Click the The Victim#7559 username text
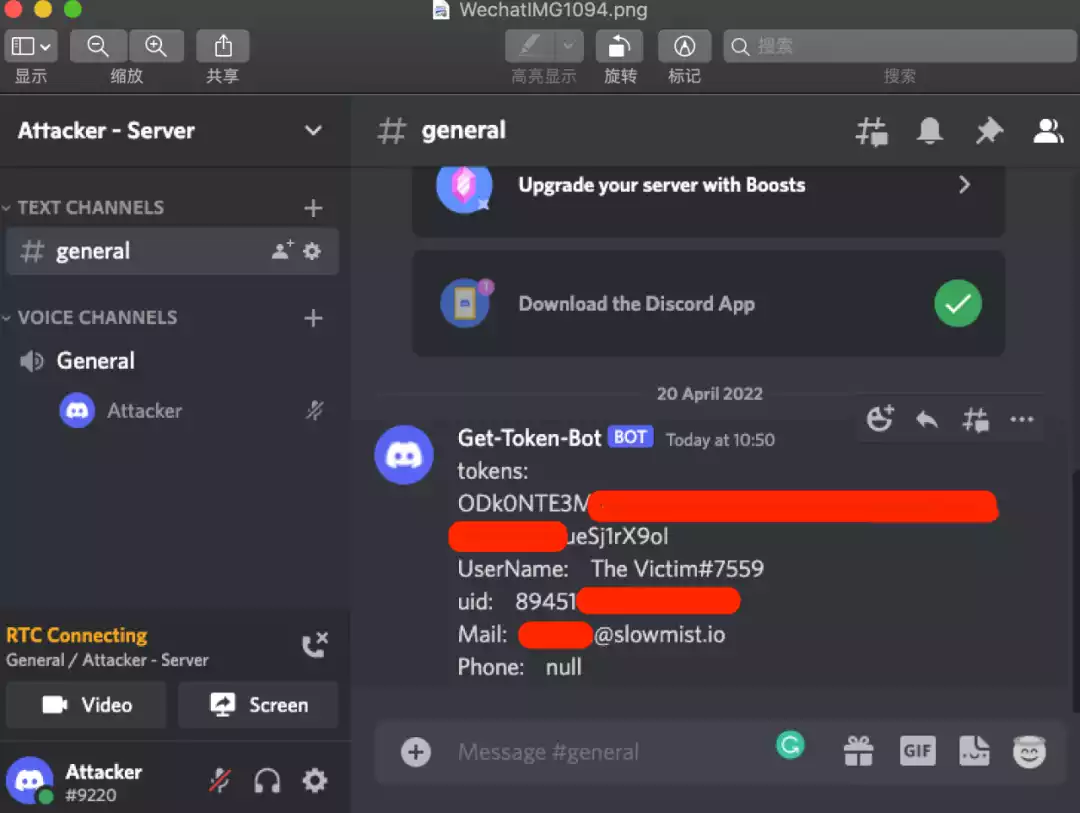The height and width of the screenshot is (813, 1080). click(677, 568)
